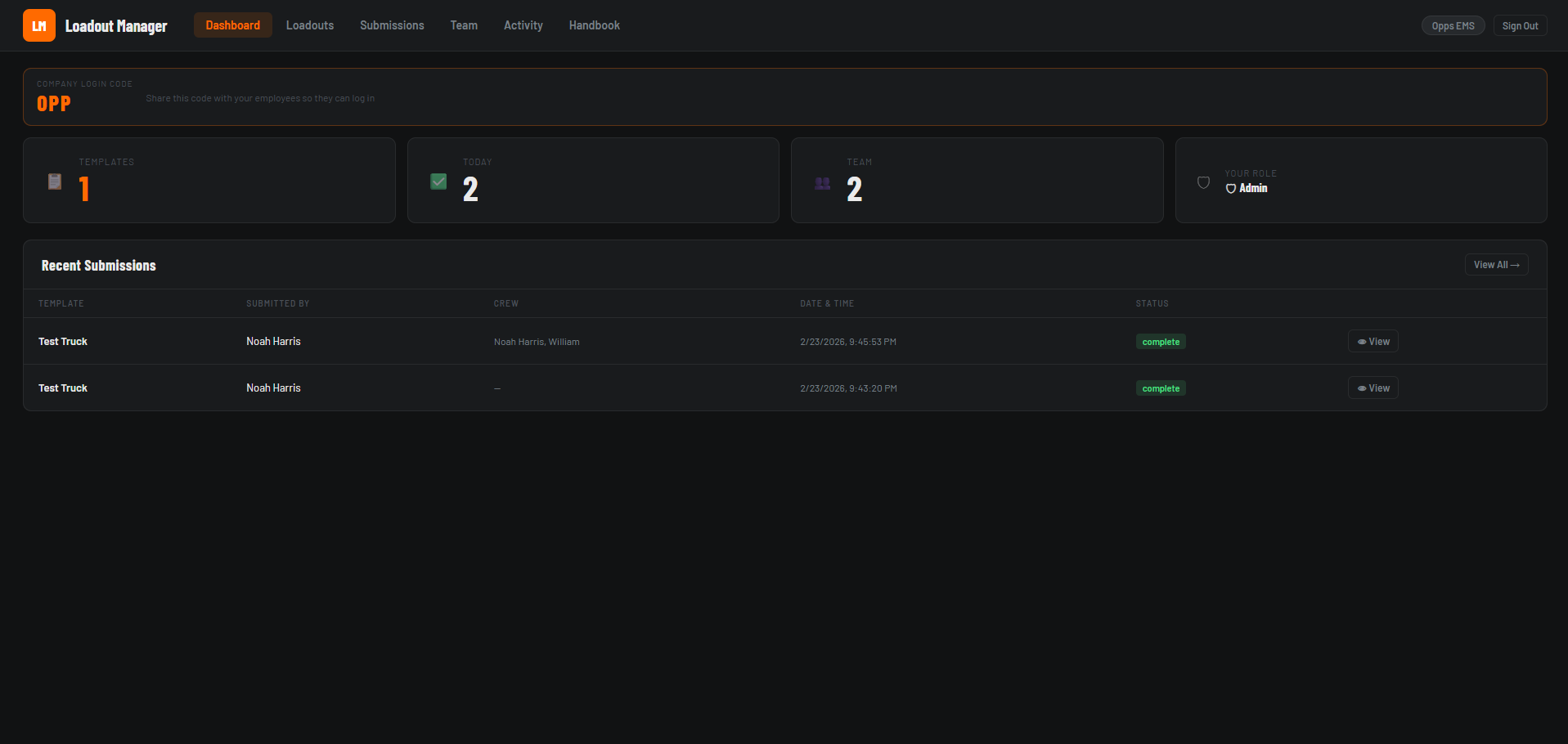Expand the Recent Submissions section
The width and height of the screenshot is (1568, 744).
pos(98,265)
